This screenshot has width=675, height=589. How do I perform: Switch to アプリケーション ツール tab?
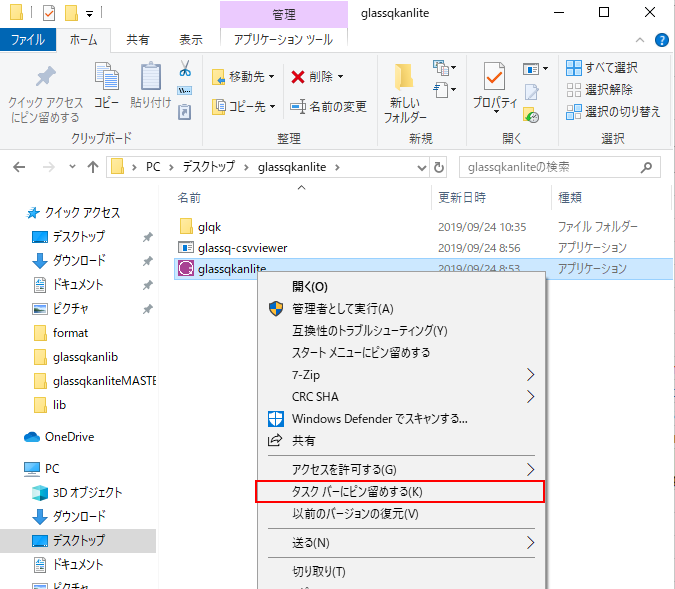pos(283,40)
